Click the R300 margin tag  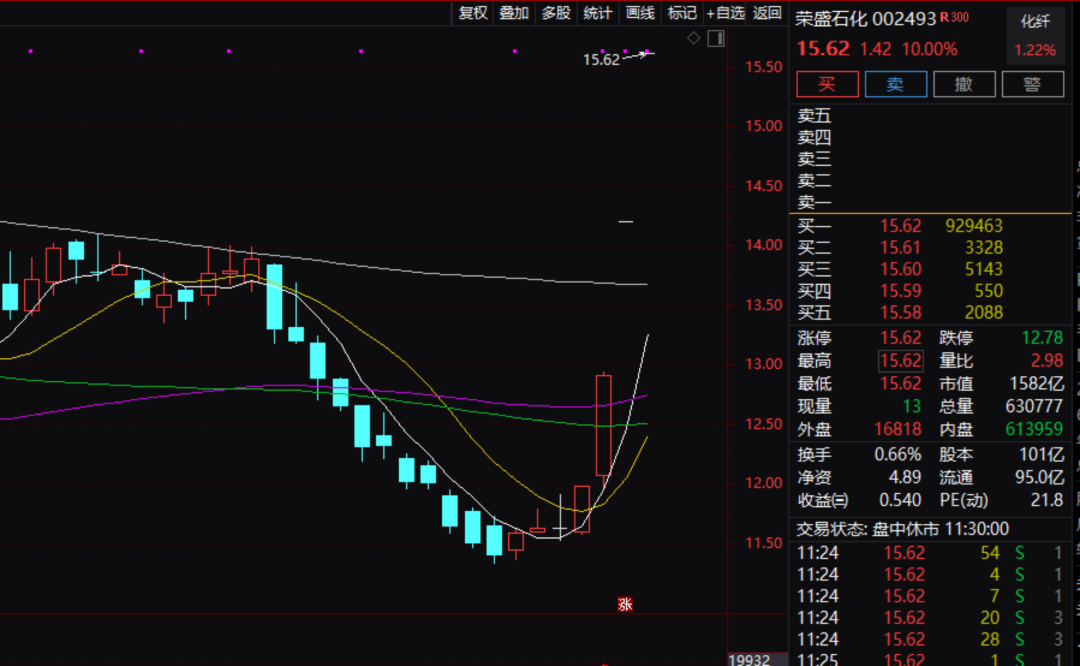(955, 17)
